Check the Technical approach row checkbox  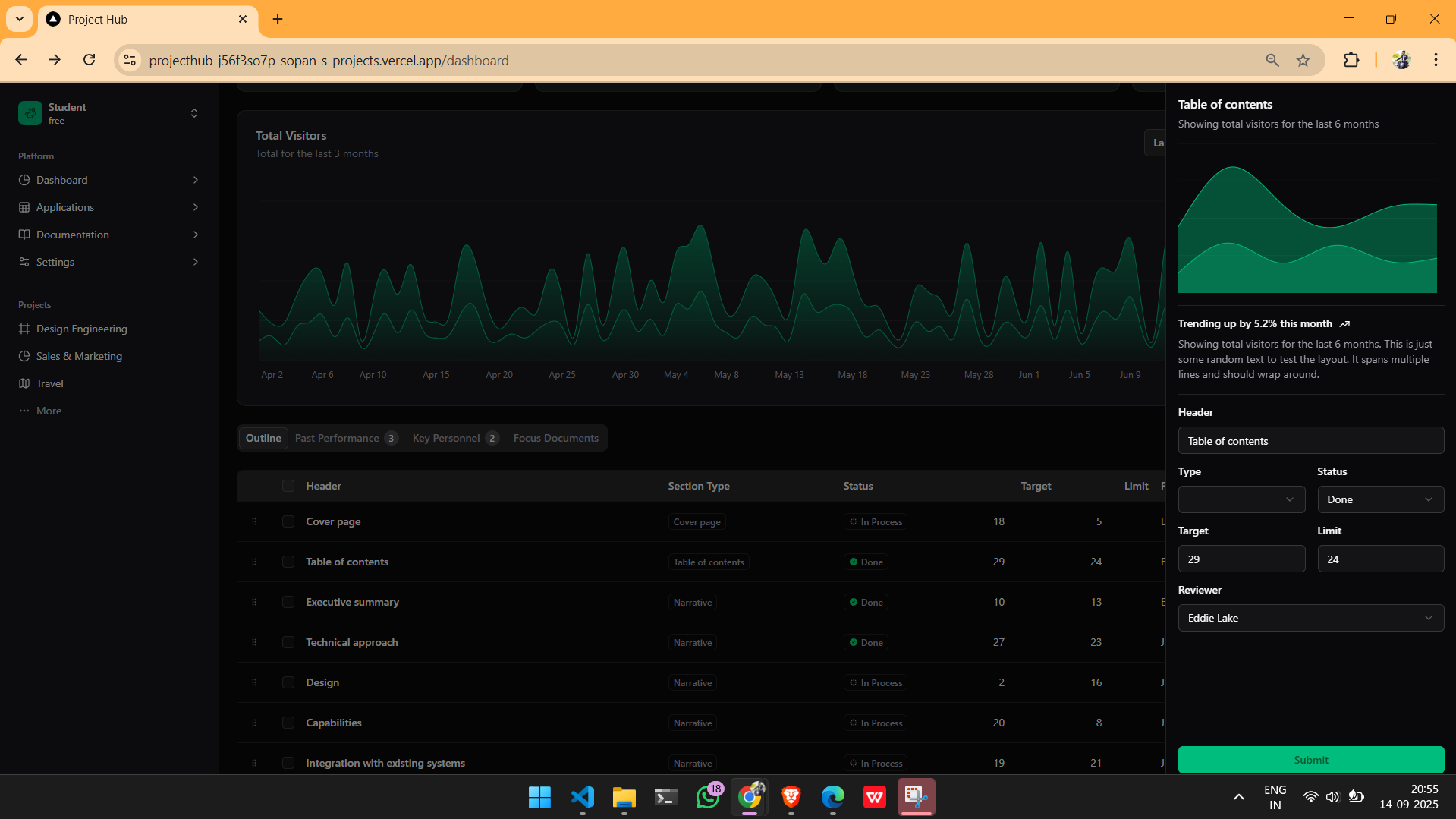click(288, 642)
